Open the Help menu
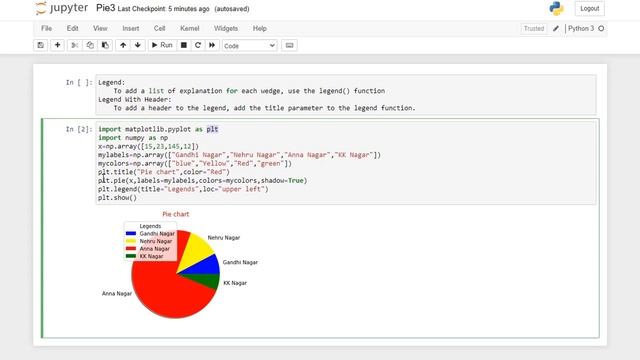Image resolution: width=640 pixels, height=360 pixels. point(260,29)
